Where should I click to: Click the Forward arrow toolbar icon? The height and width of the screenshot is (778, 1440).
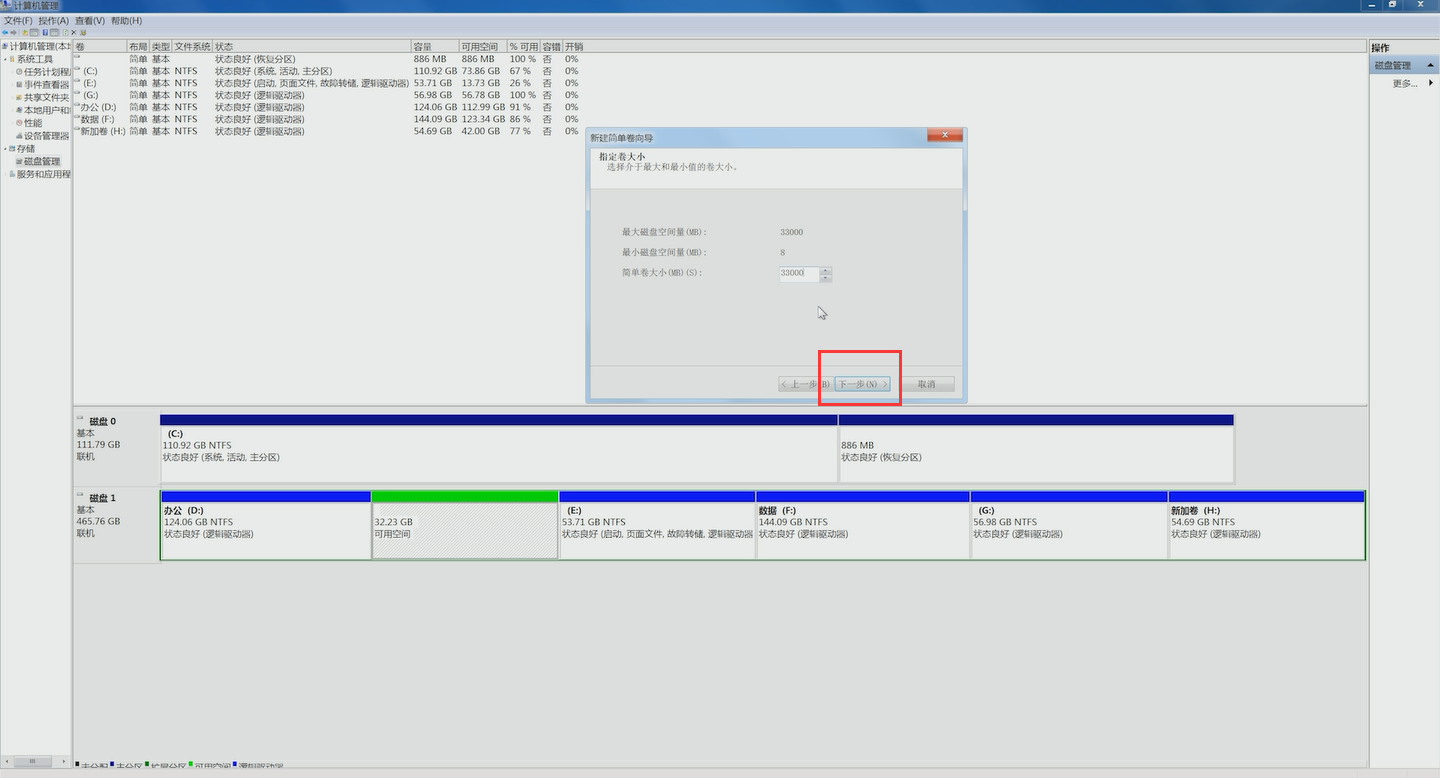(13, 32)
